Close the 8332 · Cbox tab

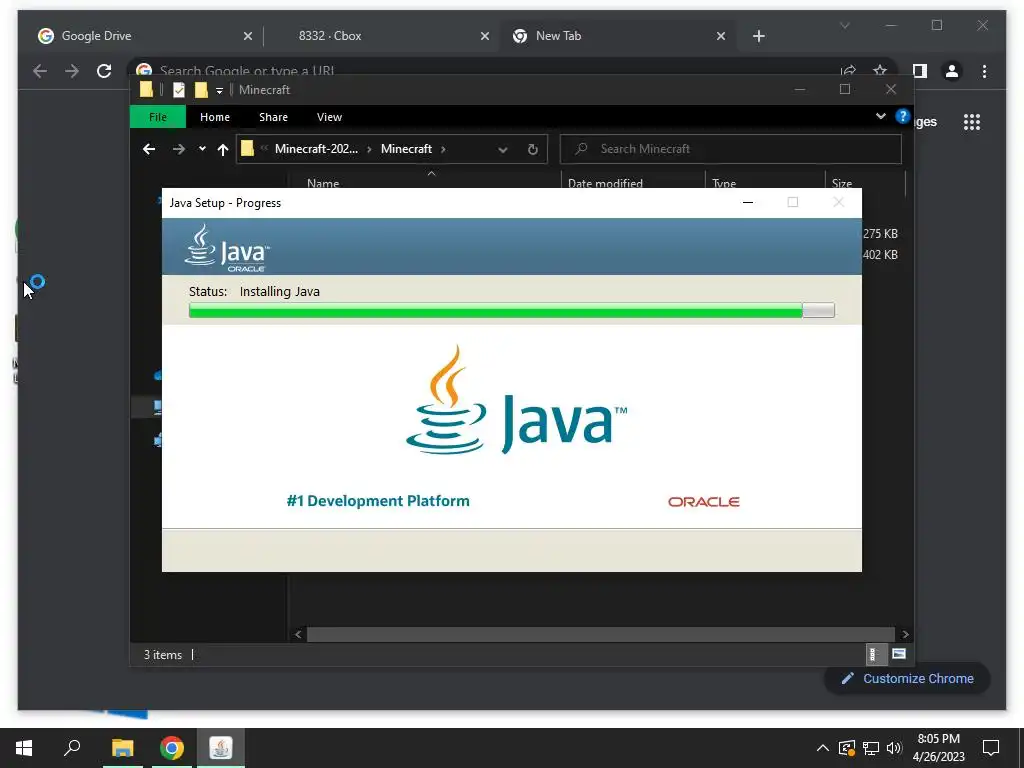485,37
